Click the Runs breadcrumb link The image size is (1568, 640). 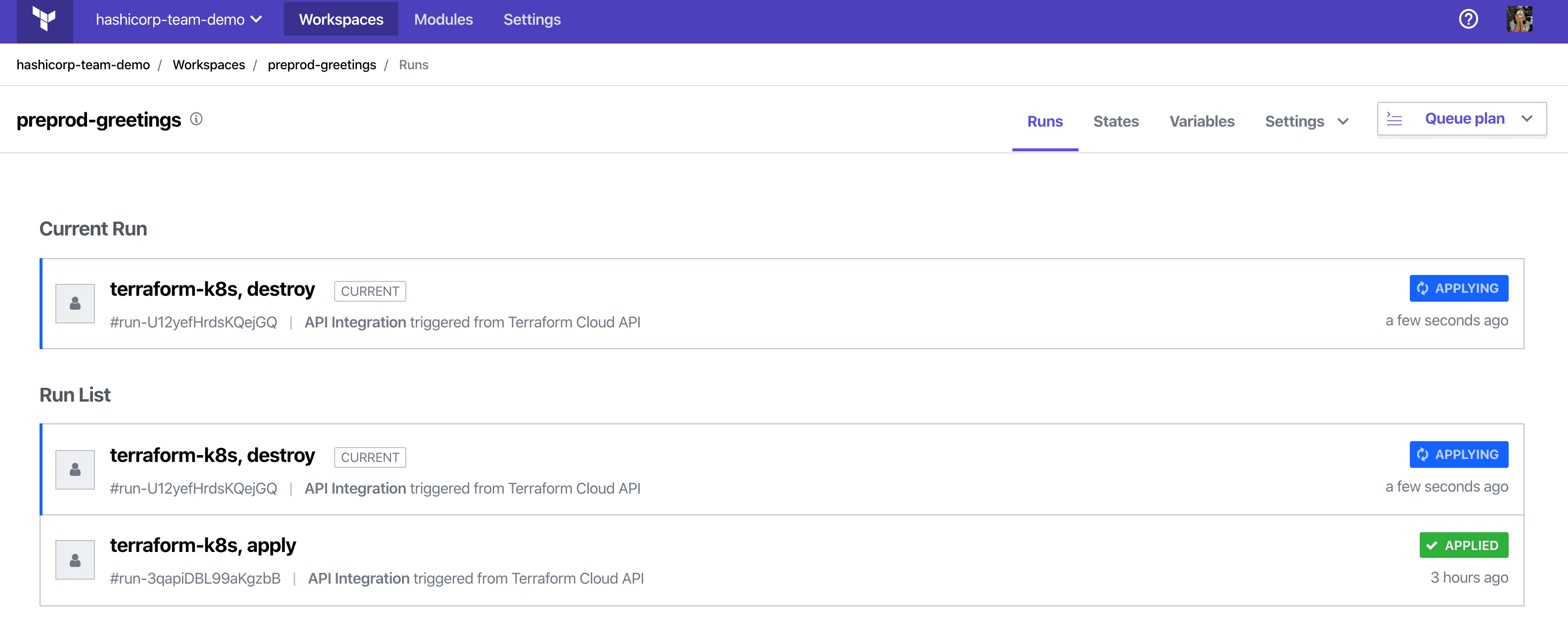click(x=414, y=65)
